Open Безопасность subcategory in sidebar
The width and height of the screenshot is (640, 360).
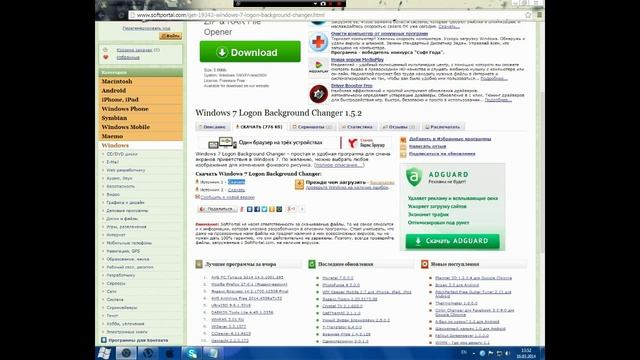pyautogui.click(x=120, y=186)
